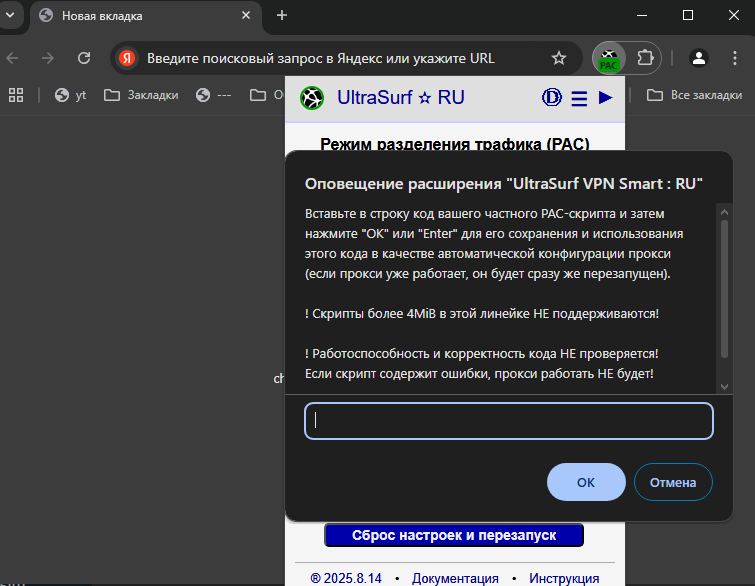The image size is (755, 586).
Task: Click the line 'Скрипты более 4MiB...'
Action: pos(482,313)
